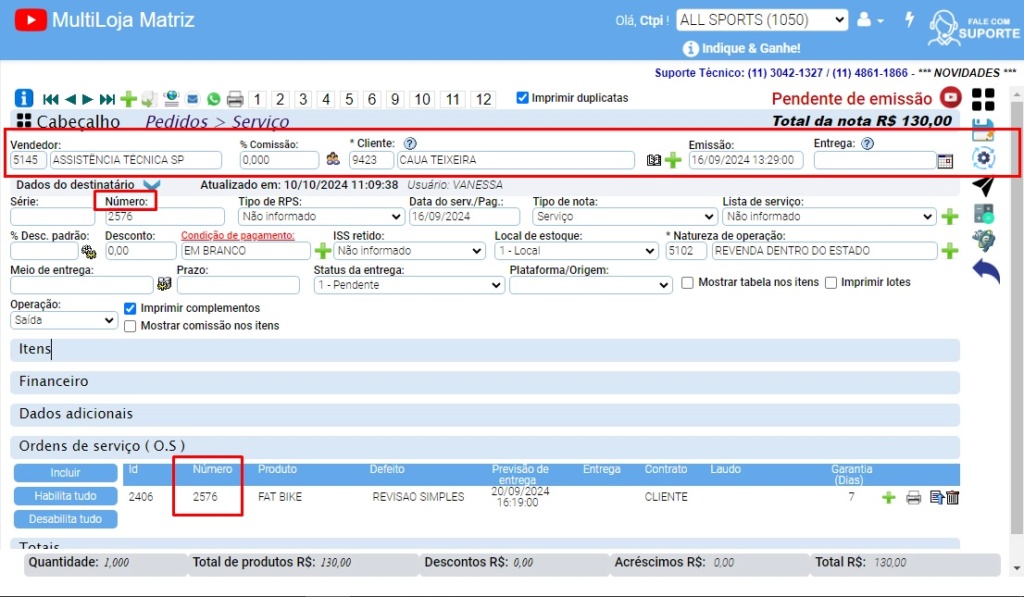1024x597 pixels.
Task: Open the calculator icon on right sidebar
Action: 984,213
